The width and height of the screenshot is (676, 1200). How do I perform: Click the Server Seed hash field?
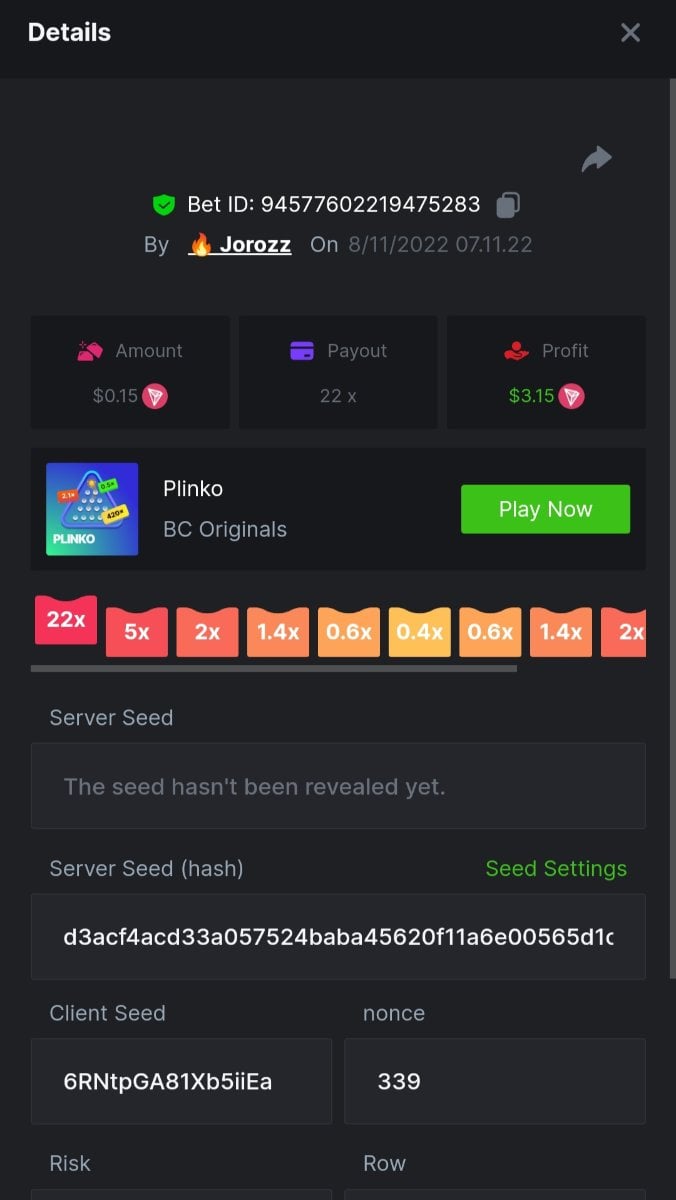[338, 937]
